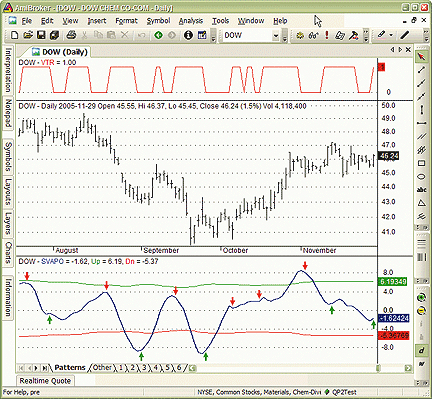This screenshot has height=399, width=432.
Task: Click the Save disk icon
Action: [x=41, y=35]
